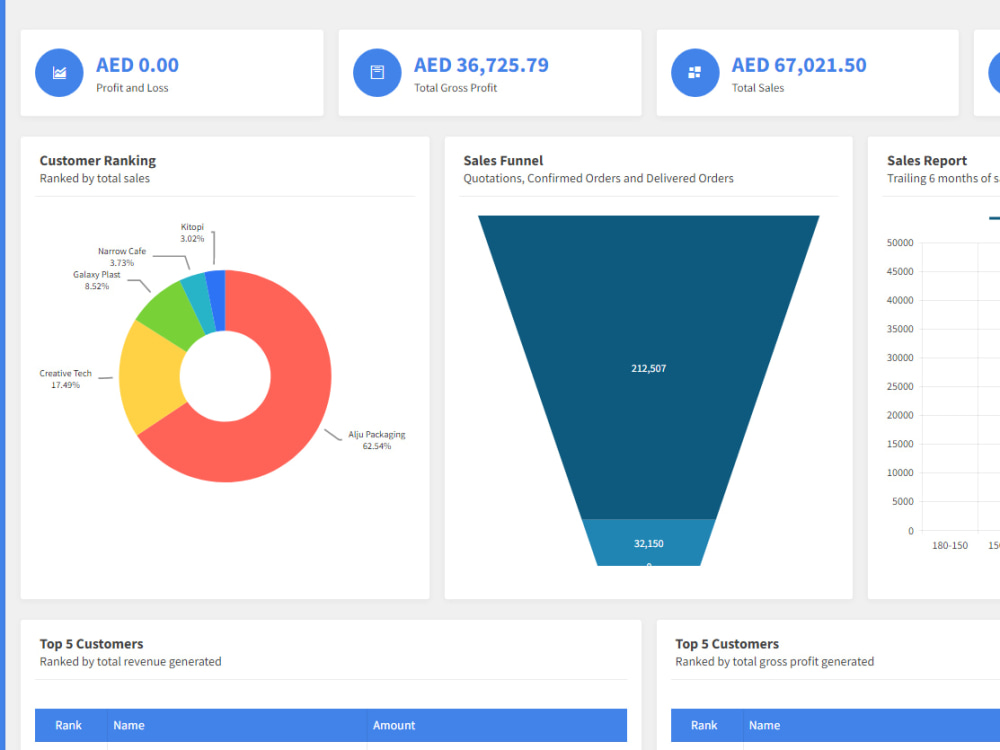Click the Sales Report panel title
Screen dimensions: 1000x750
(x=927, y=161)
